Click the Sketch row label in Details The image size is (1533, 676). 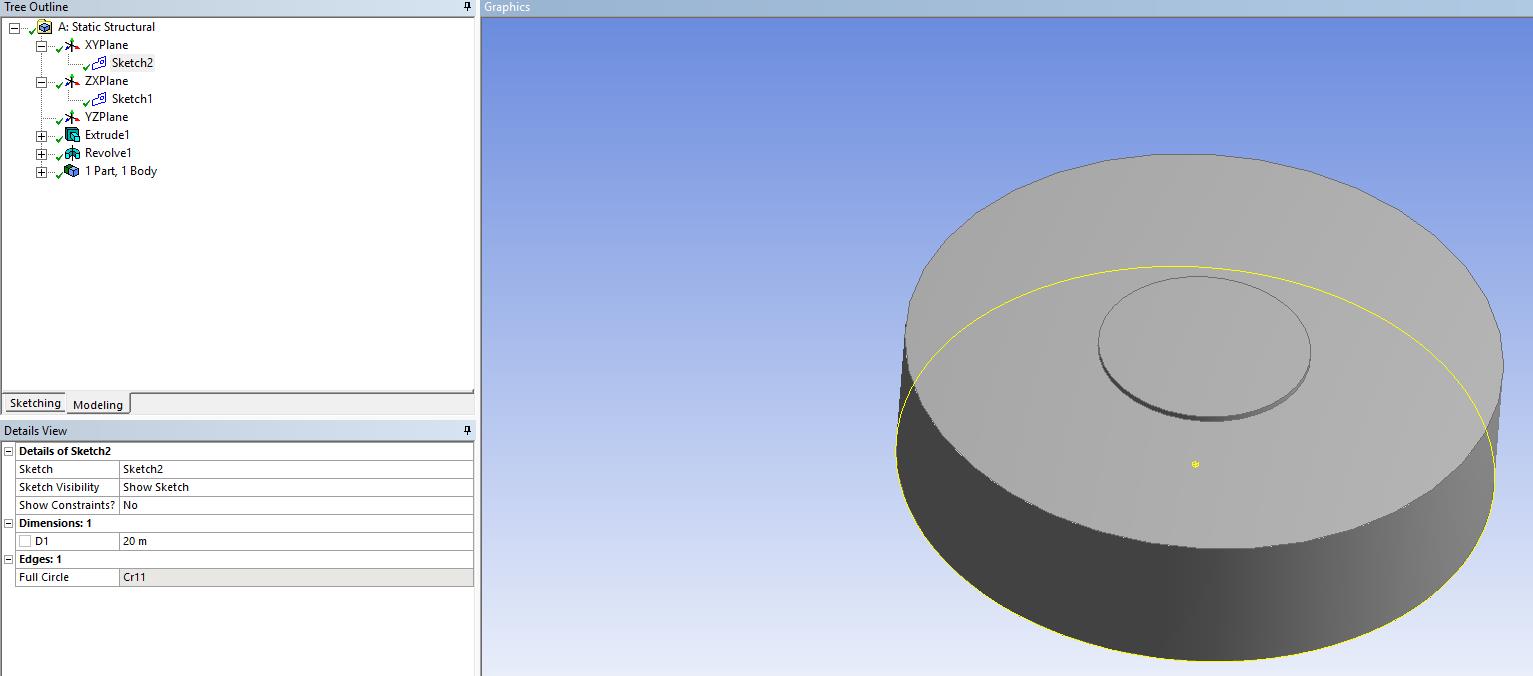coord(36,469)
